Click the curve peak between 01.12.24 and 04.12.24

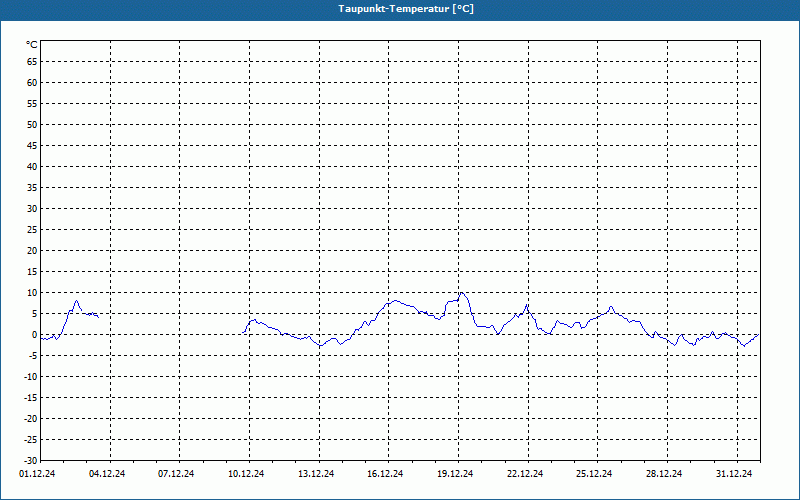(x=77, y=301)
